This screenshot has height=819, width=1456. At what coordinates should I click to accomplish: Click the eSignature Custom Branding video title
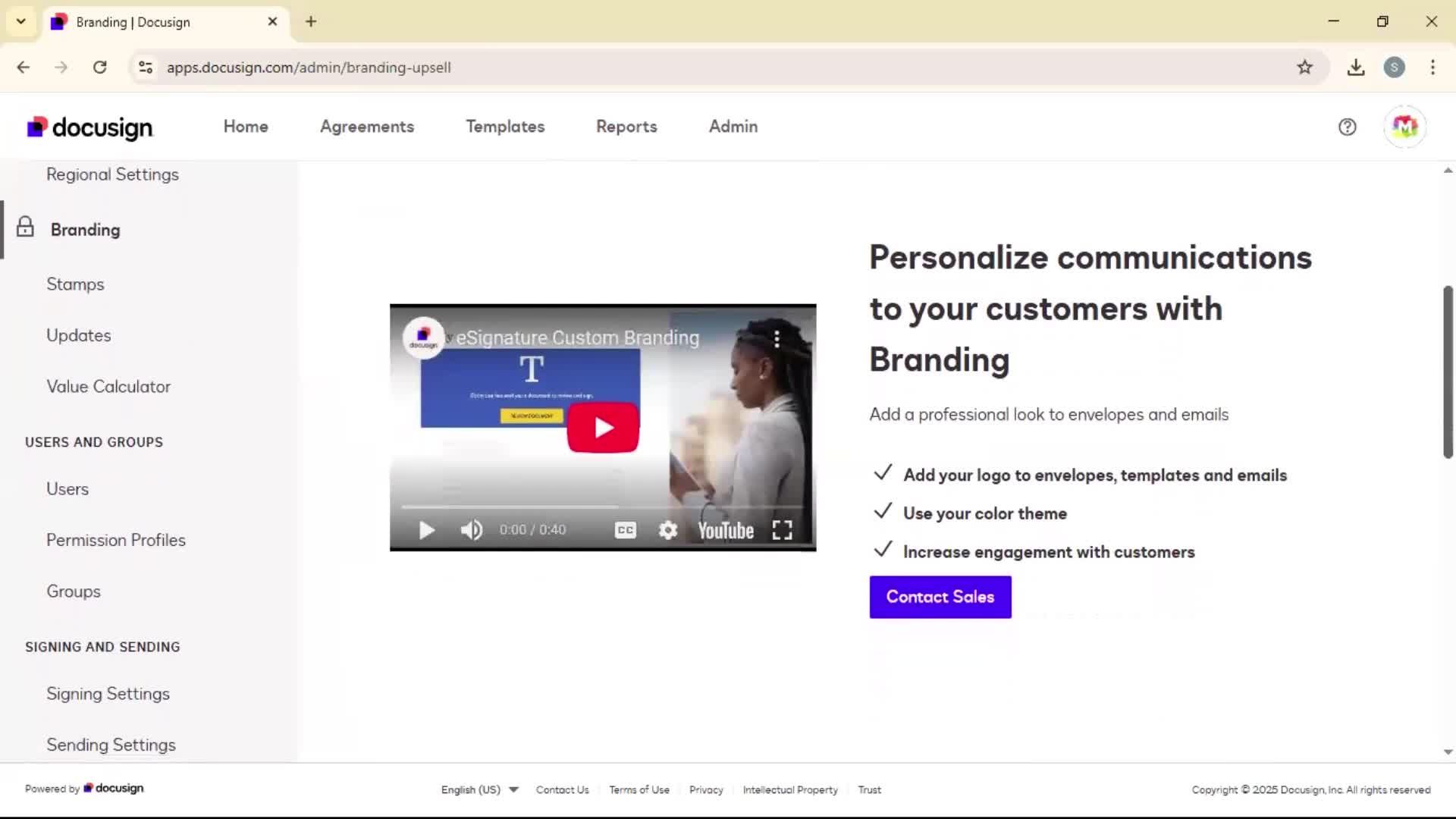point(577,337)
